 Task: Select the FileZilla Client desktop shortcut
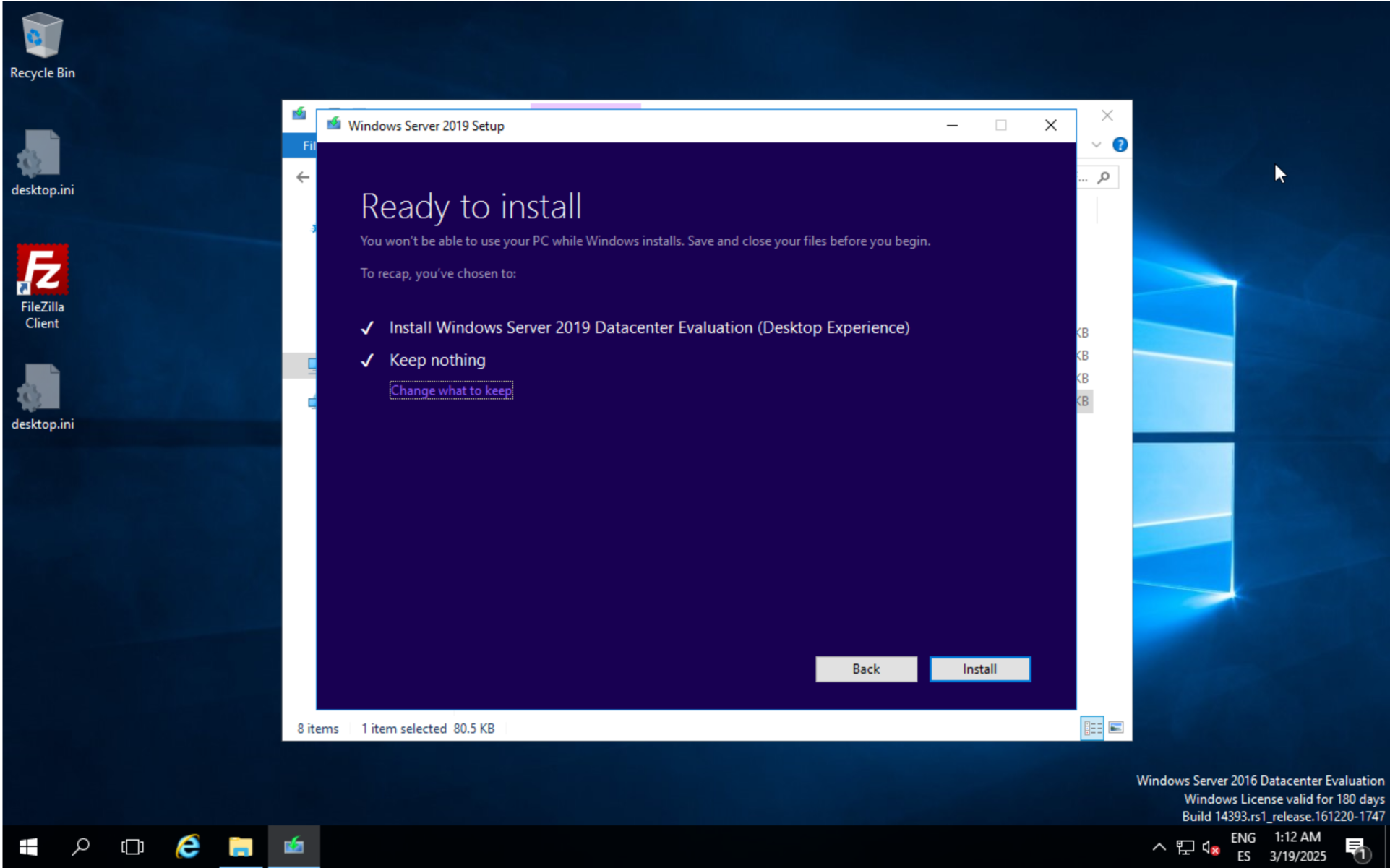42,285
